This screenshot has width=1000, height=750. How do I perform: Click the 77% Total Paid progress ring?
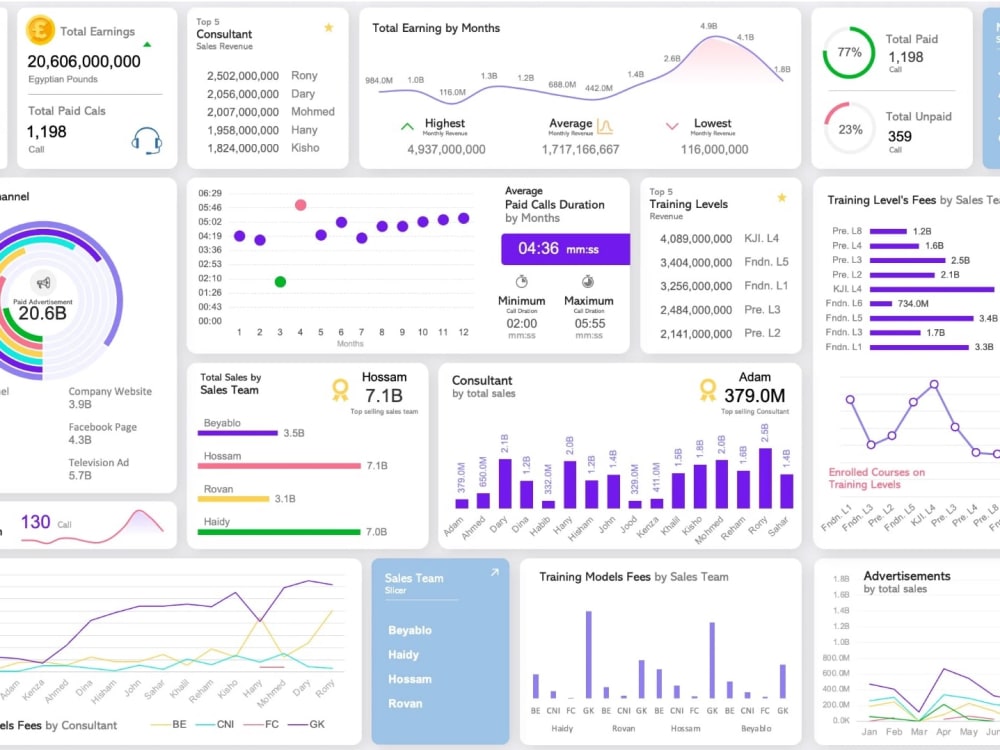pyautogui.click(x=848, y=52)
